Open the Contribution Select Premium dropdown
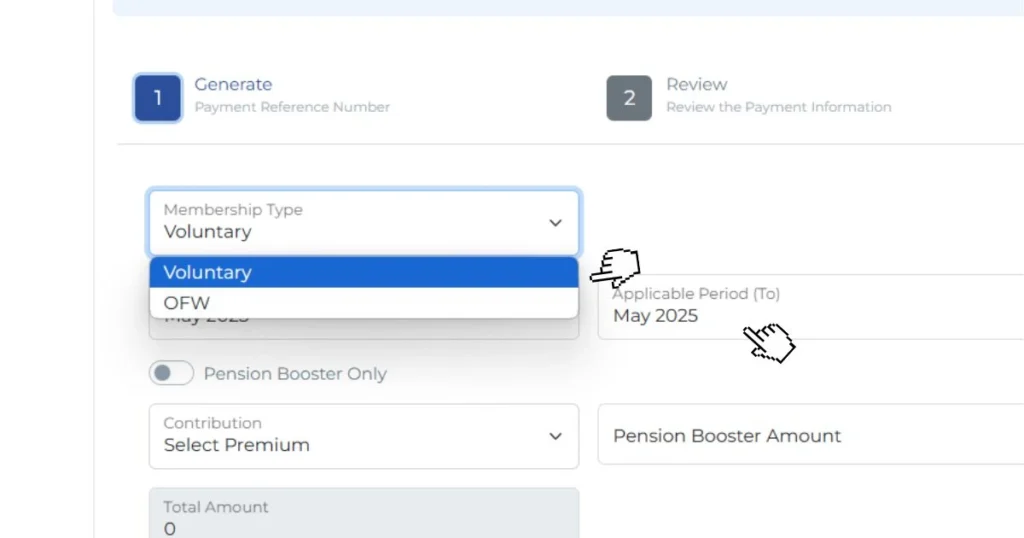Screen dimensions: 1024x538 click(x=364, y=436)
